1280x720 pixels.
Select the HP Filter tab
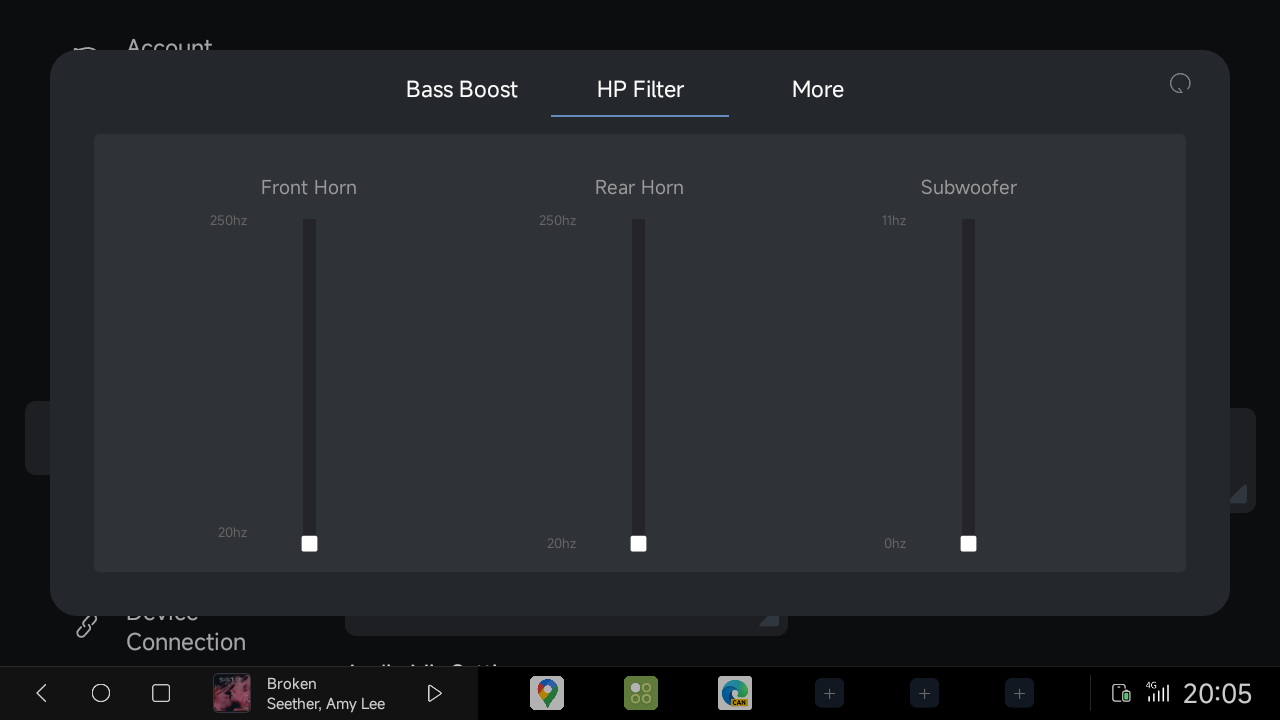[640, 89]
